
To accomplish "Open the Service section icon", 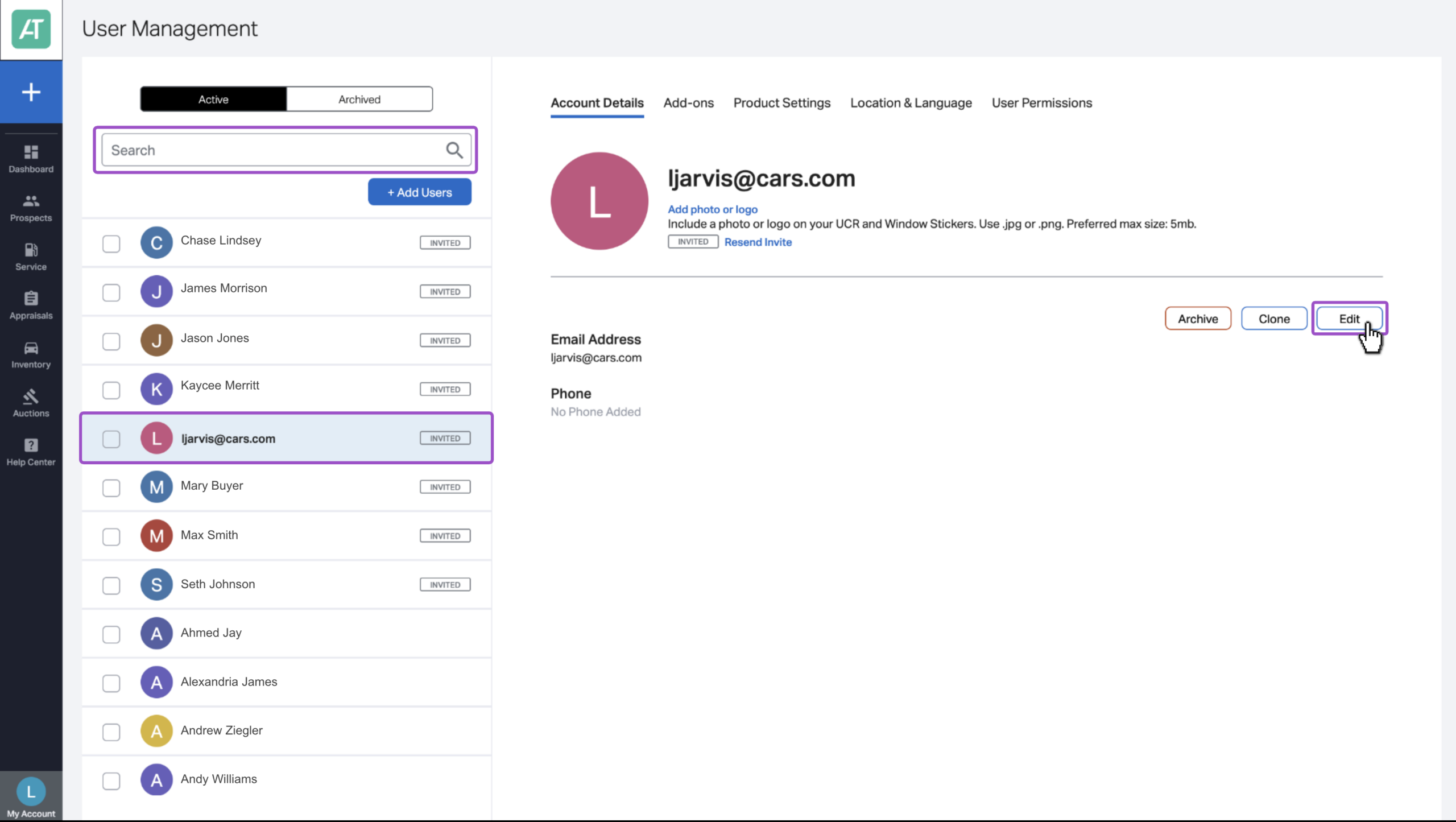I will click(x=31, y=250).
